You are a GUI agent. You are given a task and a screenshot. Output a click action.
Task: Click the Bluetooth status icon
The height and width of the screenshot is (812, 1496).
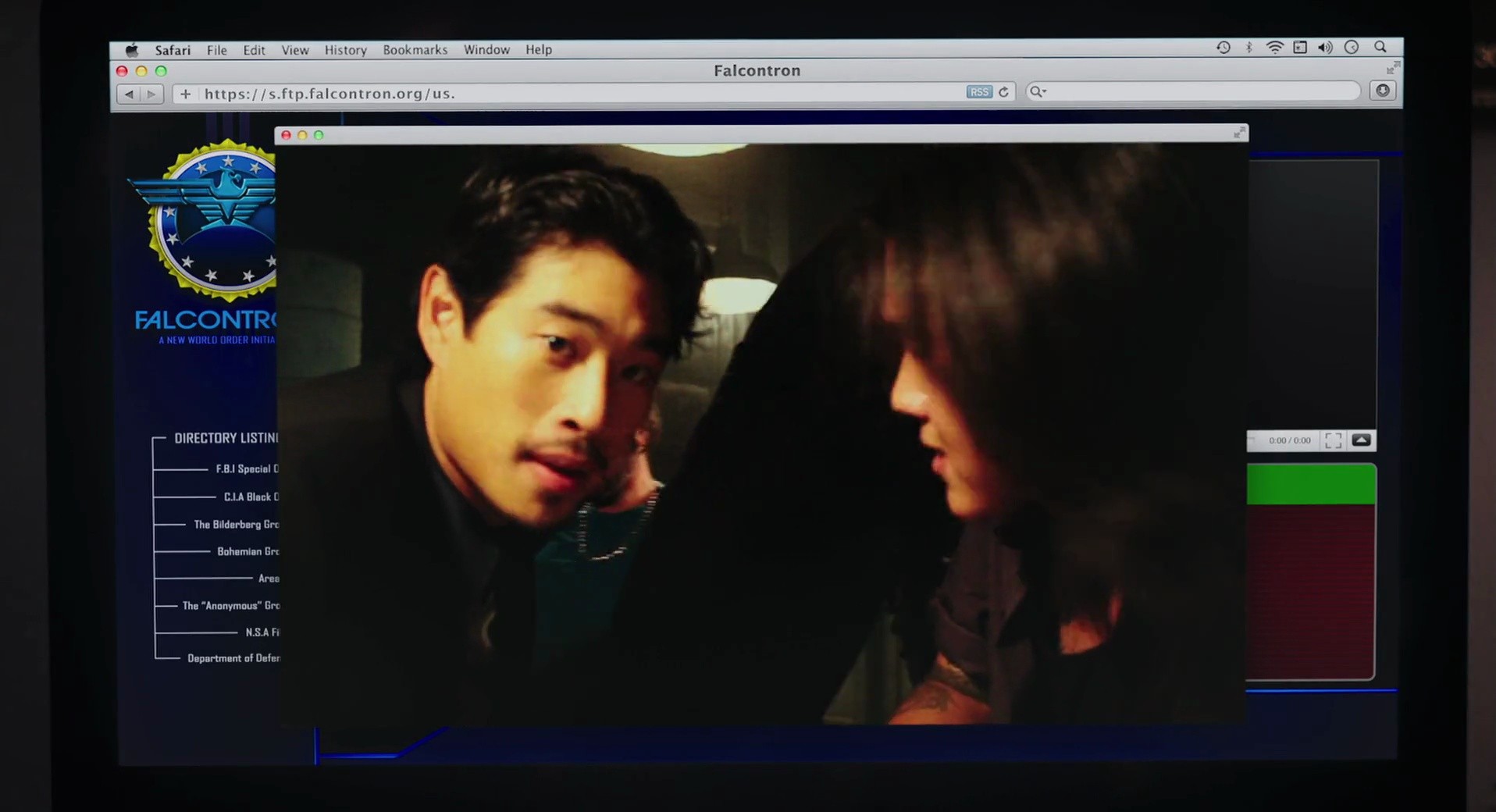1249,48
